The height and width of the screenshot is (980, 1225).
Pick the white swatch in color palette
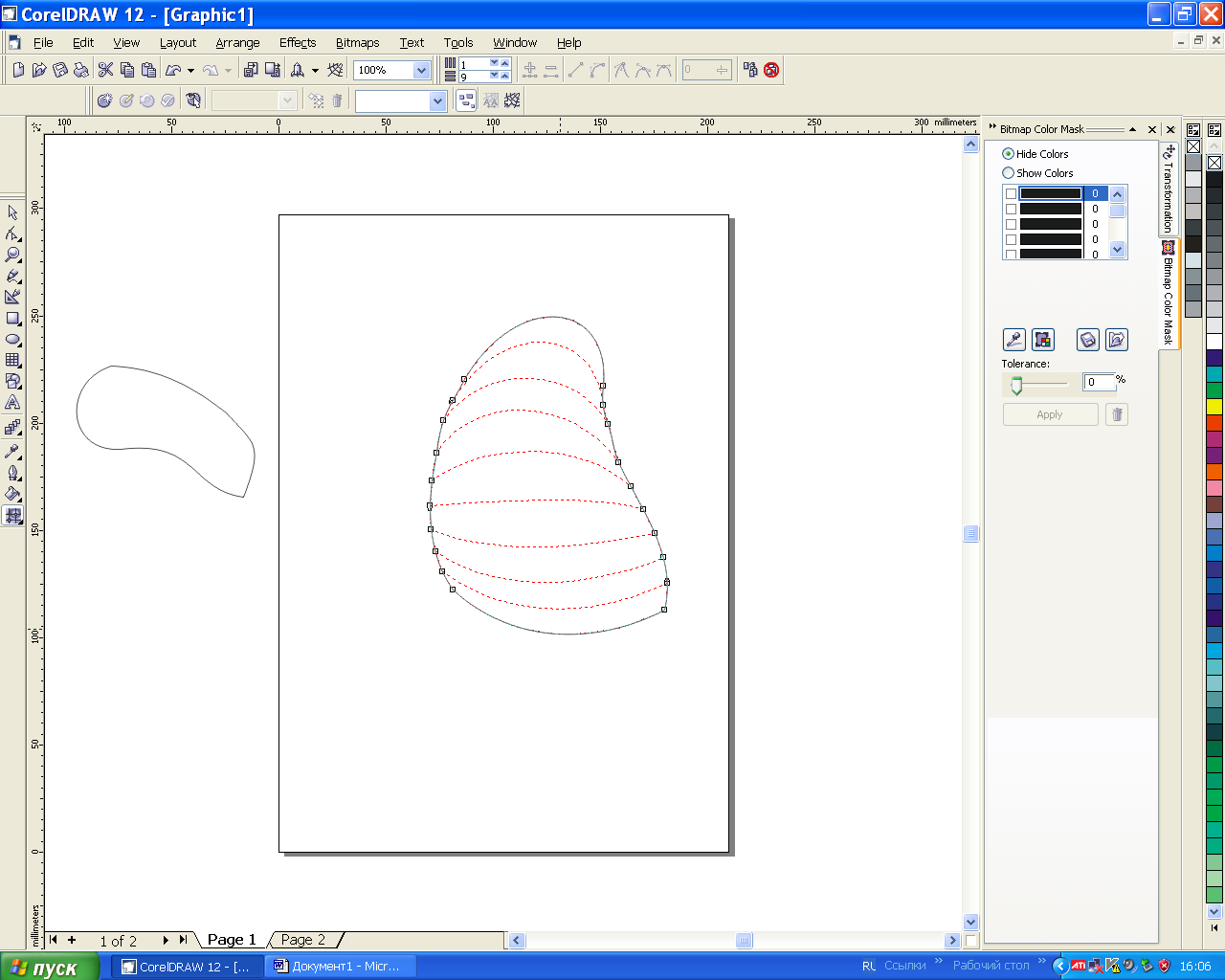click(1214, 342)
